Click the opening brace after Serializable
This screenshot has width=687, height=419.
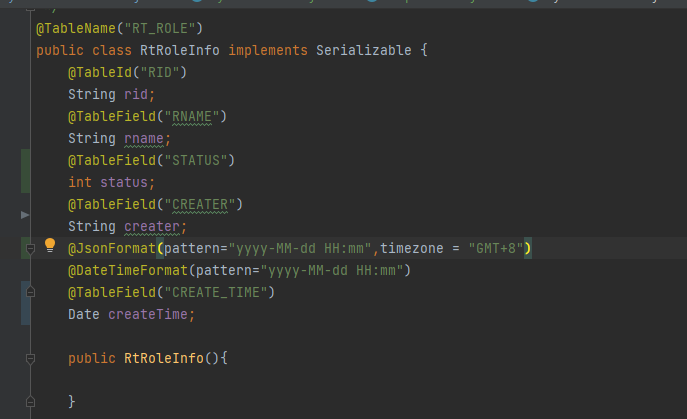coord(424,50)
